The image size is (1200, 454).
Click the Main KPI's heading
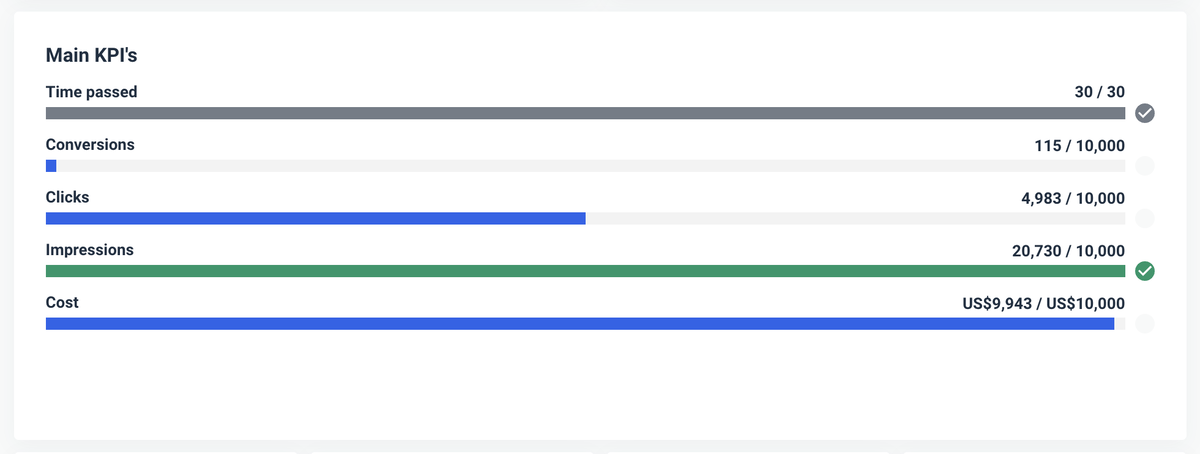[98, 55]
